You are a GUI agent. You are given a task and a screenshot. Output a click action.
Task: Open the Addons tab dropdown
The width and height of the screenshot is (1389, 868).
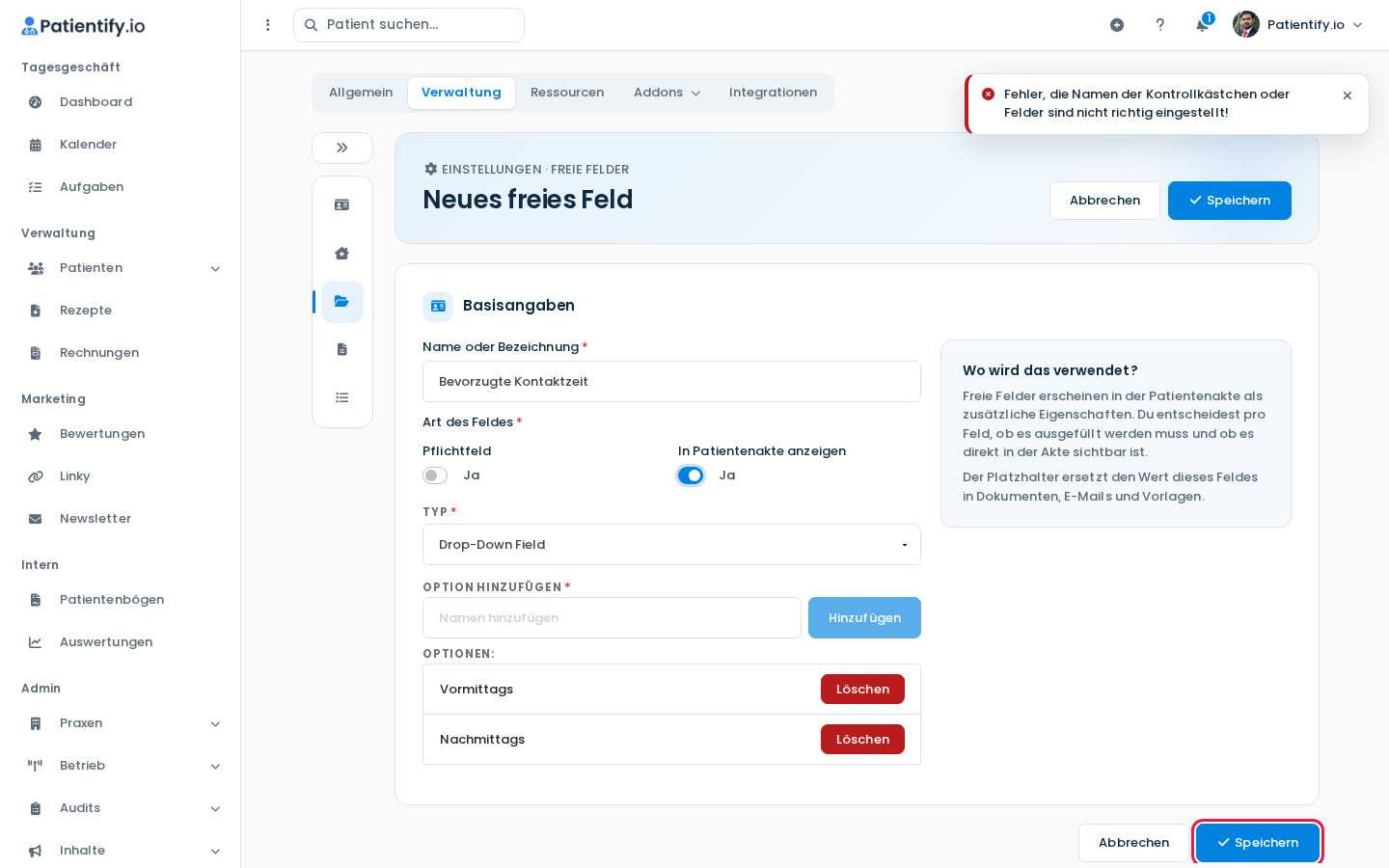pyautogui.click(x=667, y=93)
